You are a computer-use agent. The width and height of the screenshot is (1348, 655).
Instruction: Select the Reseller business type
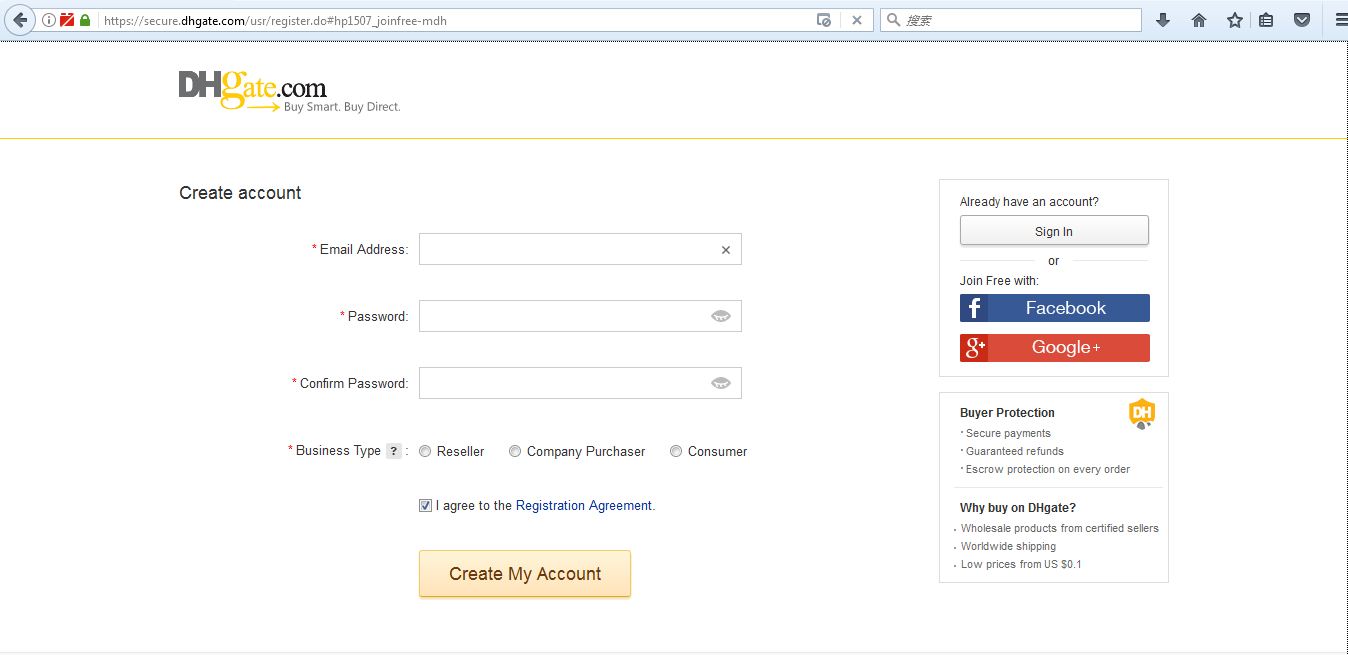pyautogui.click(x=424, y=451)
